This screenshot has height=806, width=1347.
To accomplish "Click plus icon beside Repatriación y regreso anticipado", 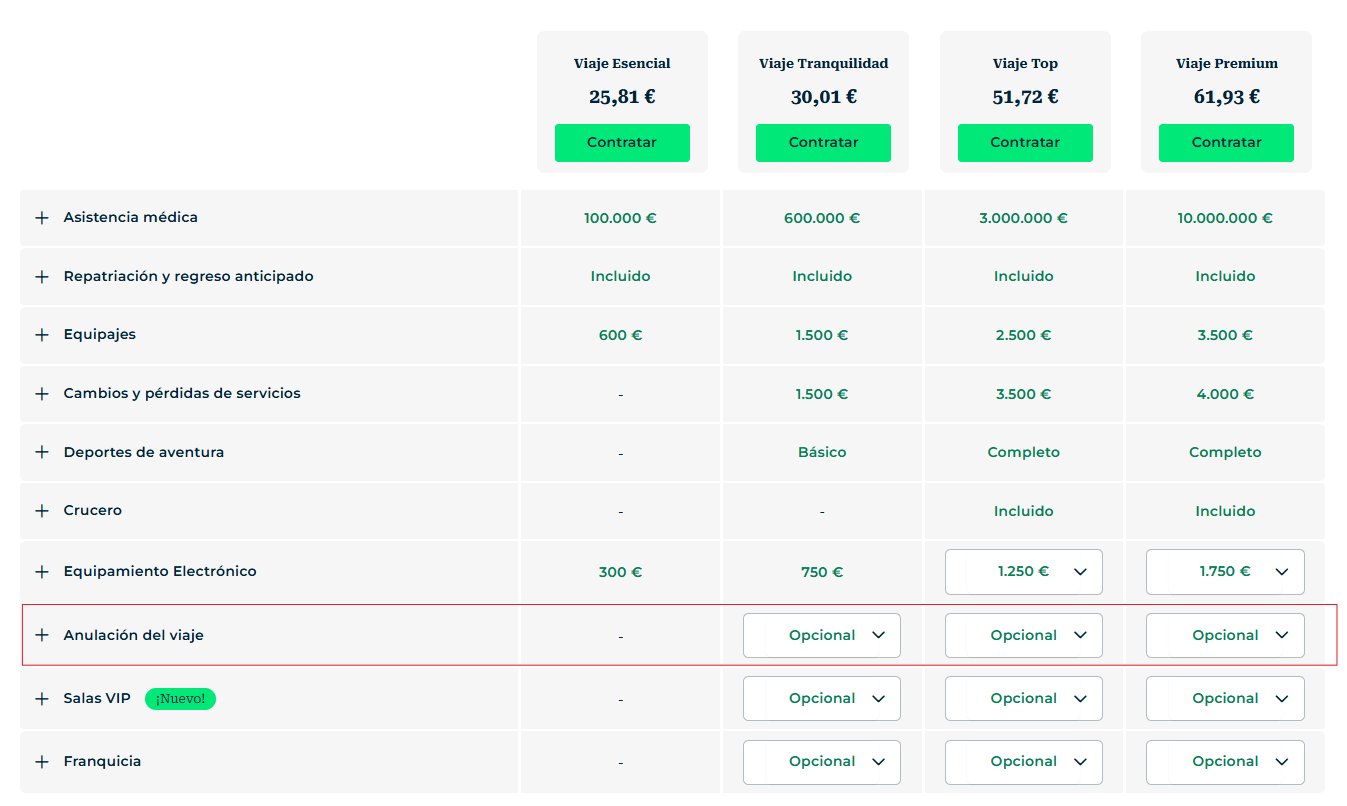I will point(42,277).
